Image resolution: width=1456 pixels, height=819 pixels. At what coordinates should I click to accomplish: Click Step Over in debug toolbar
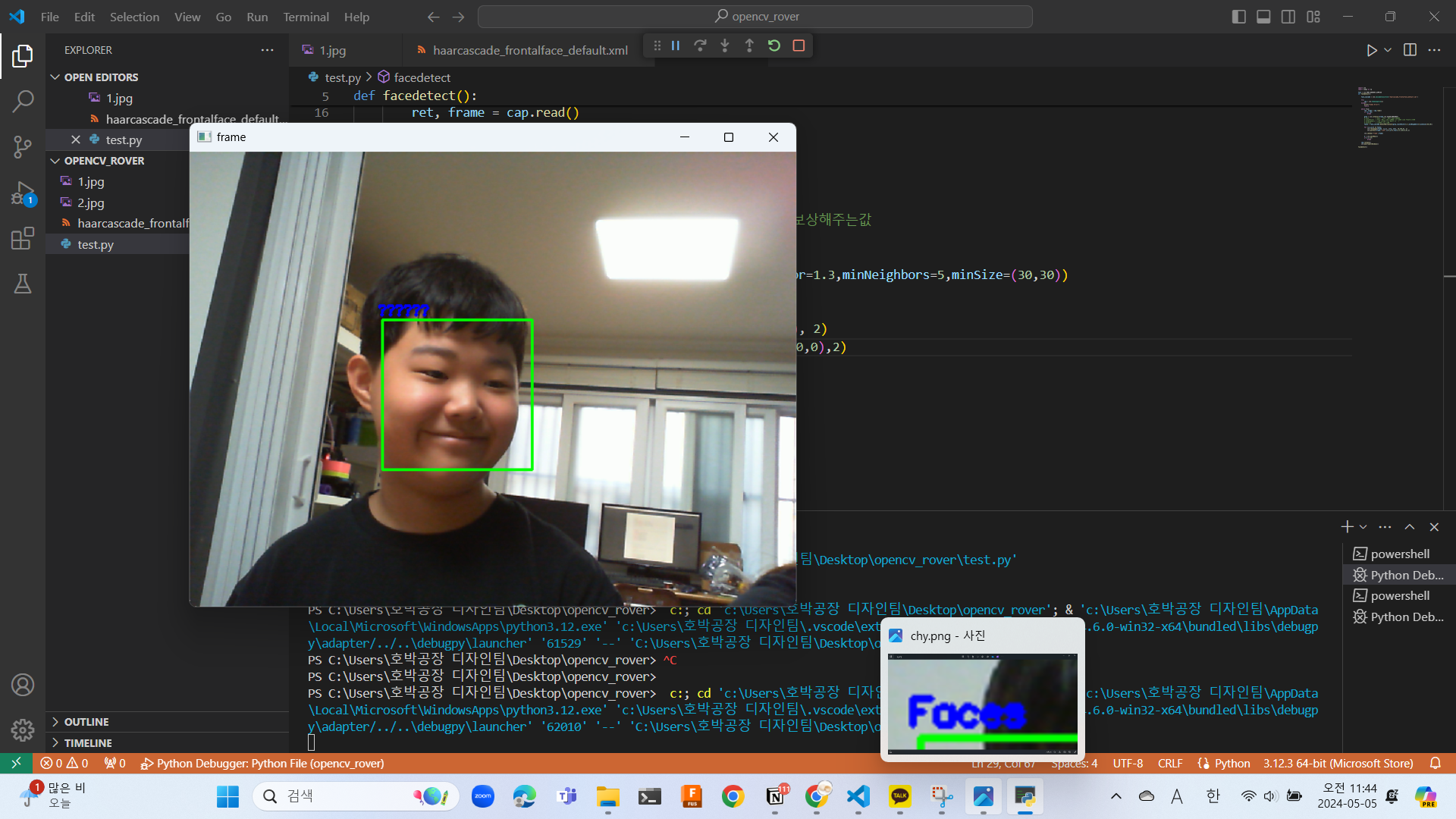(x=700, y=45)
